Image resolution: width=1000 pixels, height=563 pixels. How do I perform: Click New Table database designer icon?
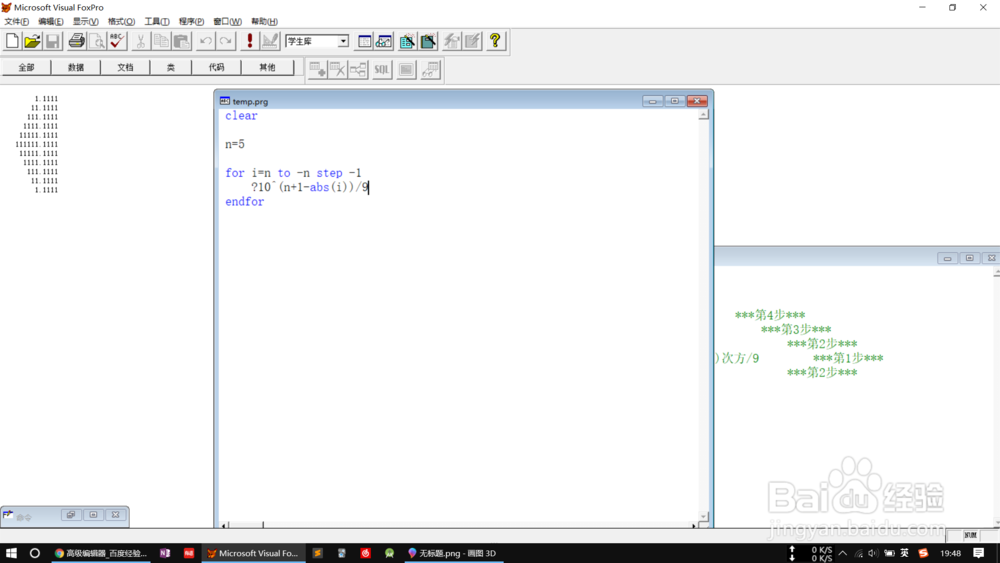(318, 69)
